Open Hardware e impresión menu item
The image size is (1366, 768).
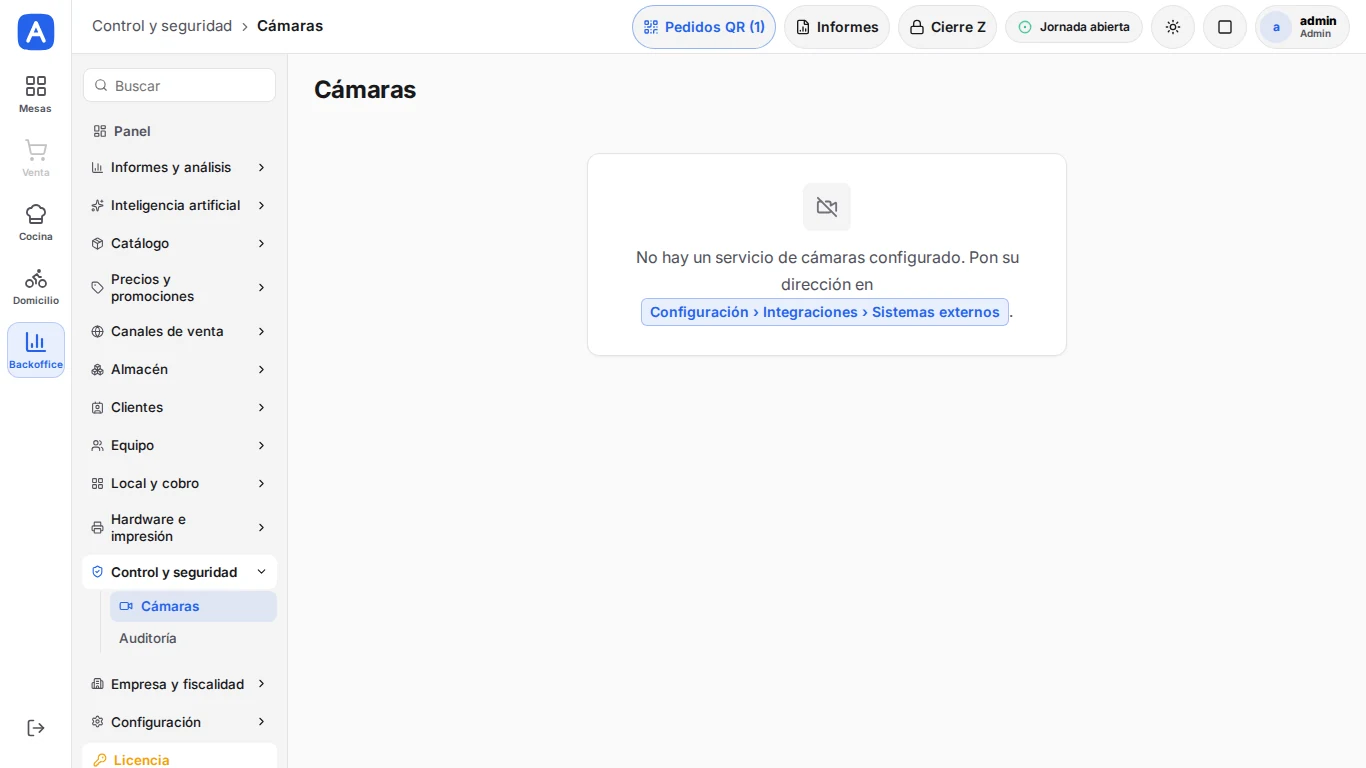179,528
